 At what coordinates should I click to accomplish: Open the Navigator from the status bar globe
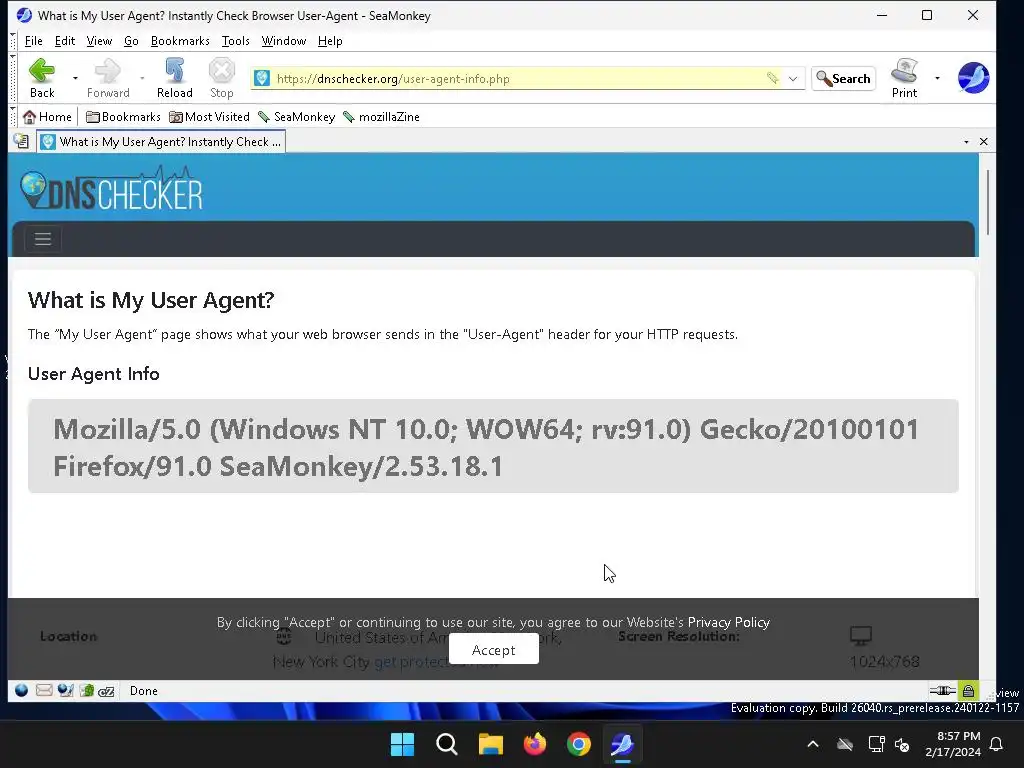coord(22,690)
